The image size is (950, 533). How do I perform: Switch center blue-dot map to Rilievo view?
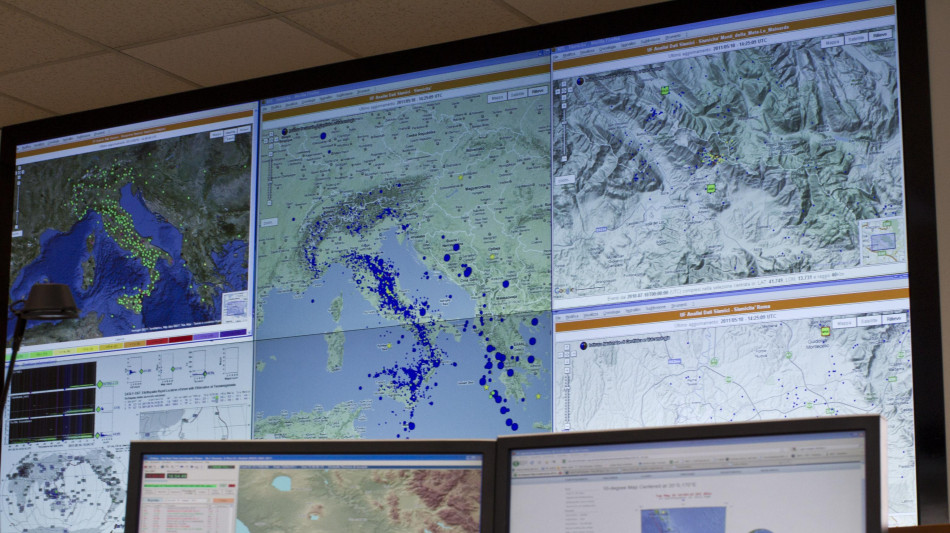tap(538, 91)
